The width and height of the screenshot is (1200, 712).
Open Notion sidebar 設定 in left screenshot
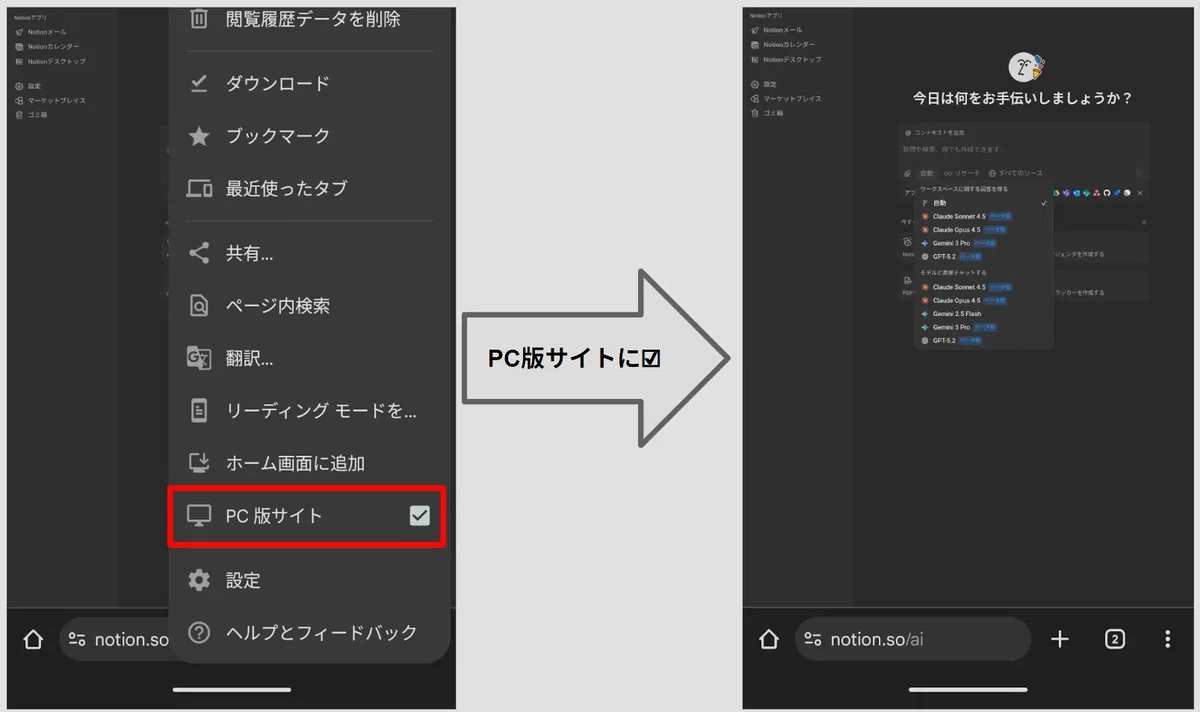coord(28,86)
